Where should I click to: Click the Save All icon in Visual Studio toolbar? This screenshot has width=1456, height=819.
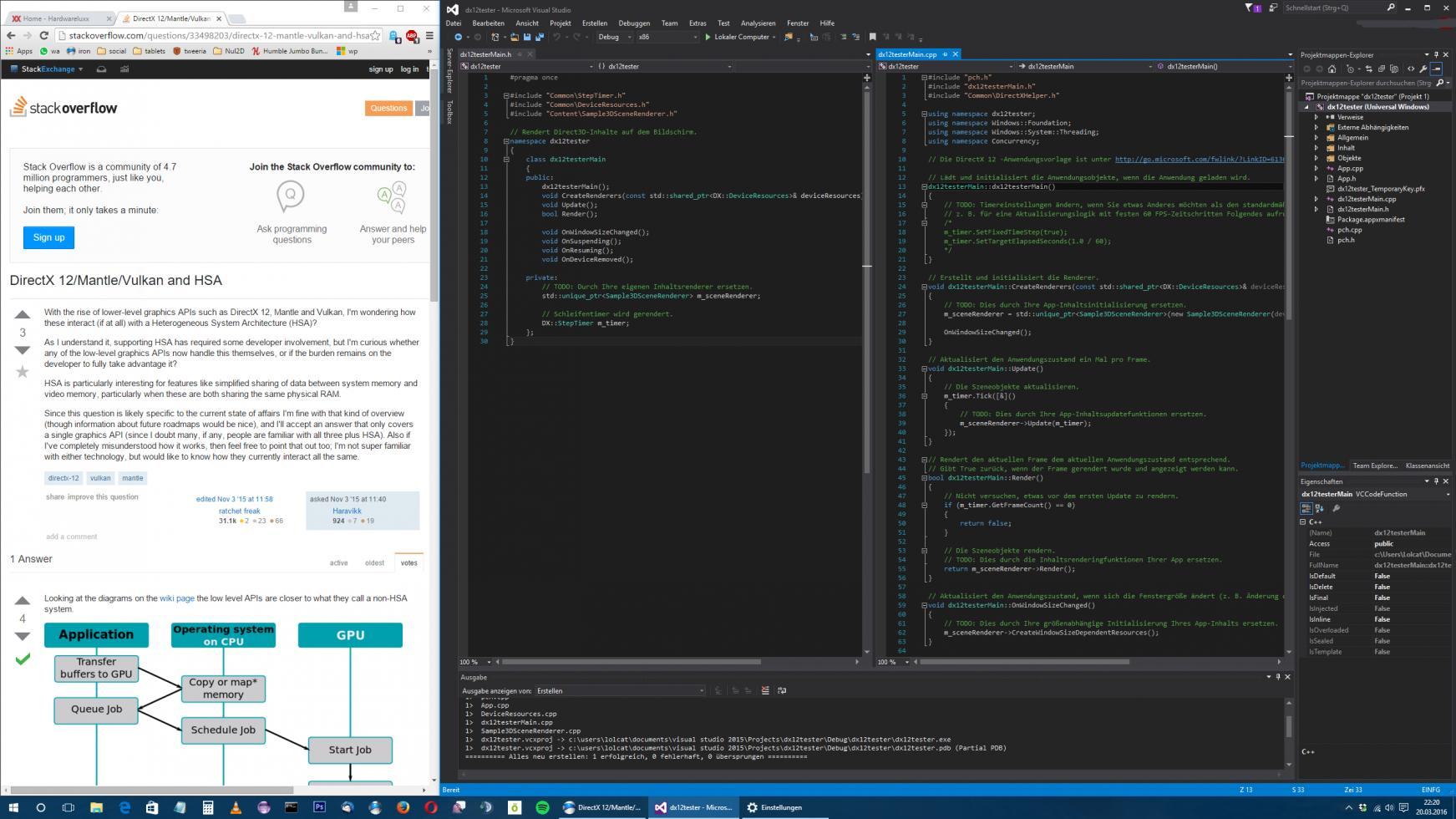(539, 37)
